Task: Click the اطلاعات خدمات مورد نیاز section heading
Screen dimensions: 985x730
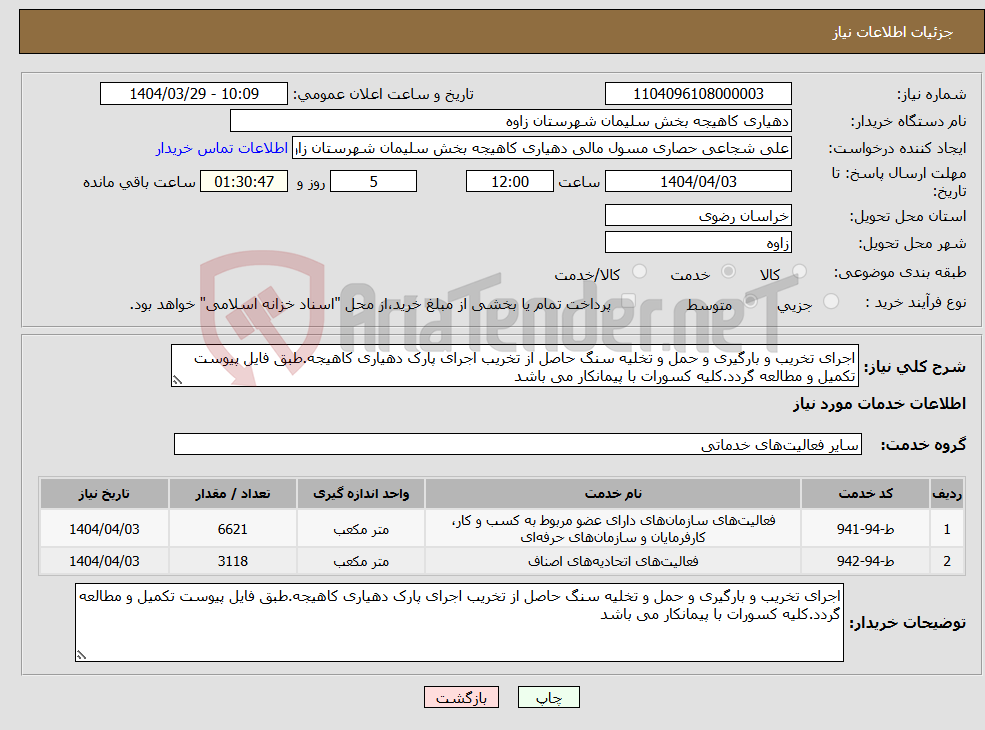Action: coord(879,403)
